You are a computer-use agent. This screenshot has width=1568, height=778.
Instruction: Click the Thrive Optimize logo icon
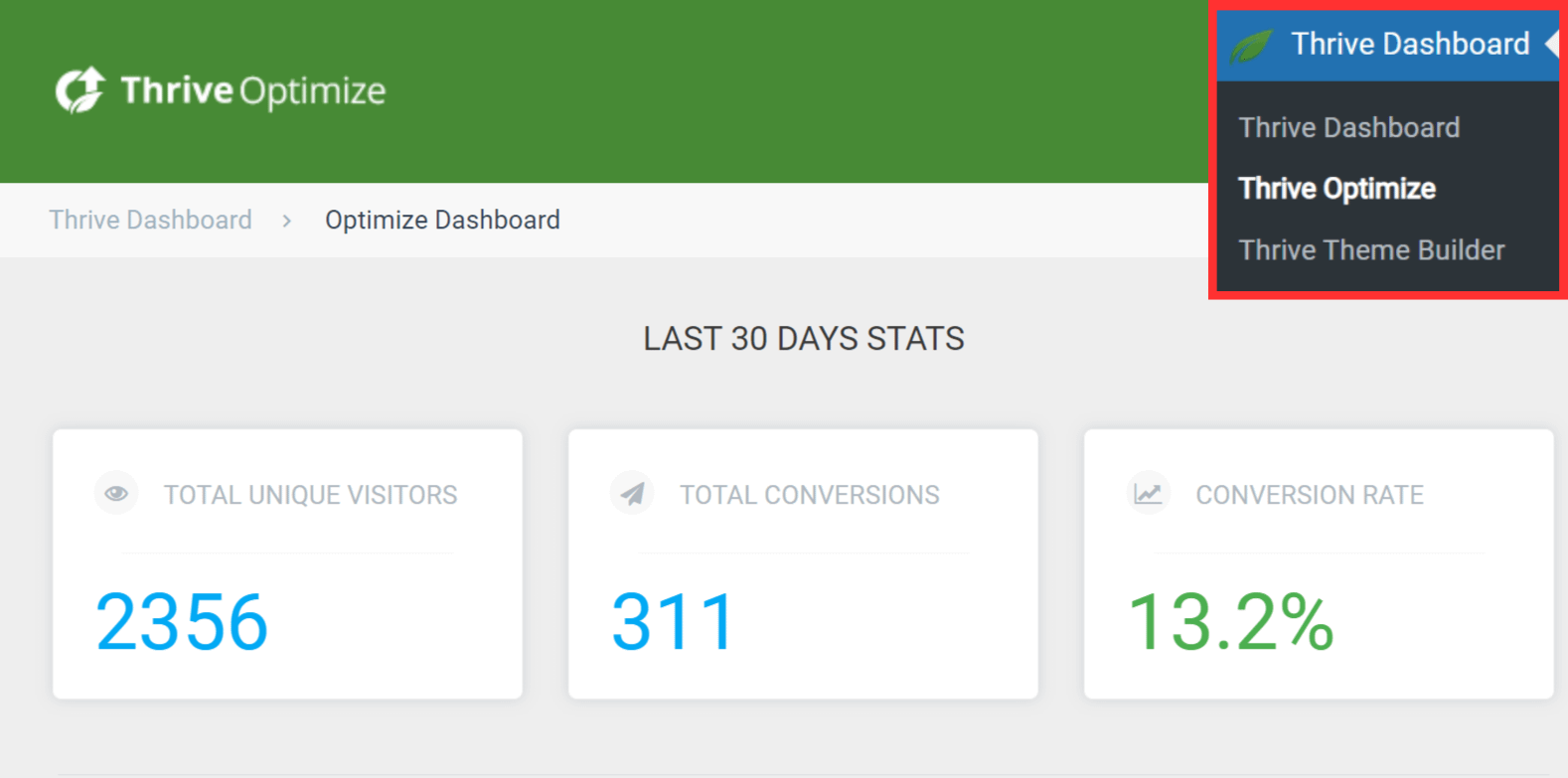[x=80, y=90]
